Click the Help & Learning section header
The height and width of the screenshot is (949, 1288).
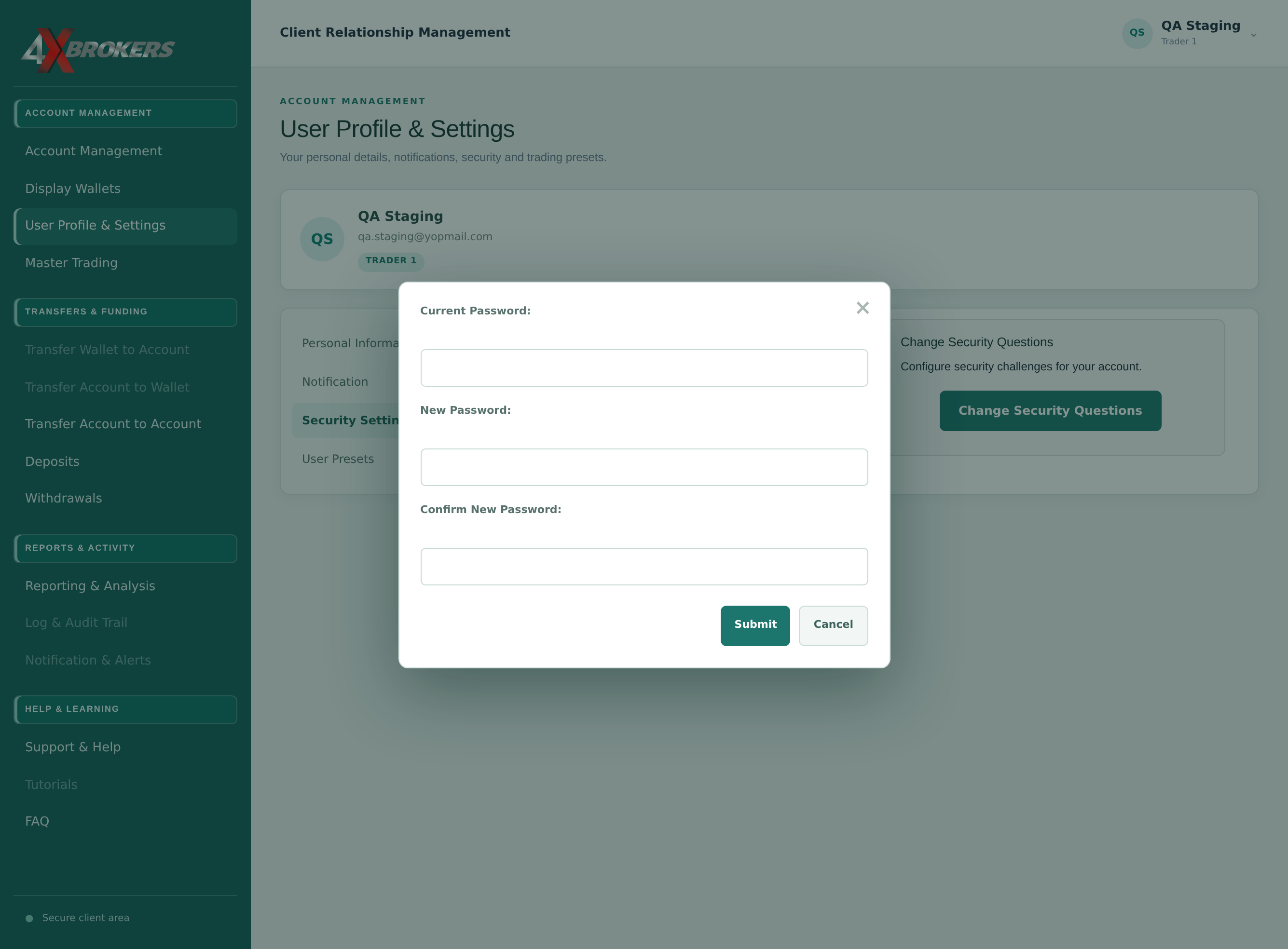click(x=125, y=709)
